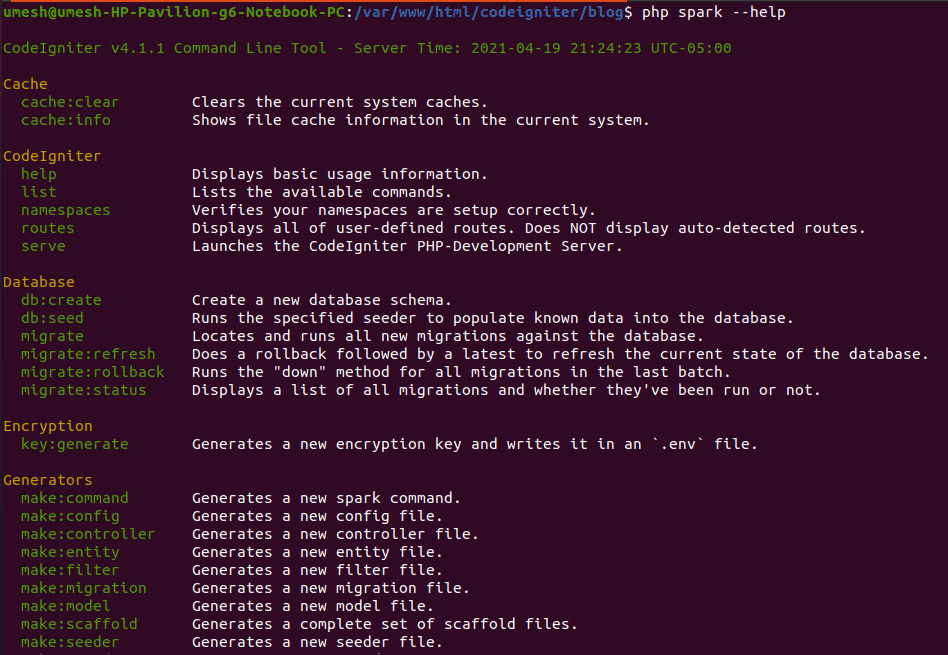Click the make:migration command name

pos(83,588)
